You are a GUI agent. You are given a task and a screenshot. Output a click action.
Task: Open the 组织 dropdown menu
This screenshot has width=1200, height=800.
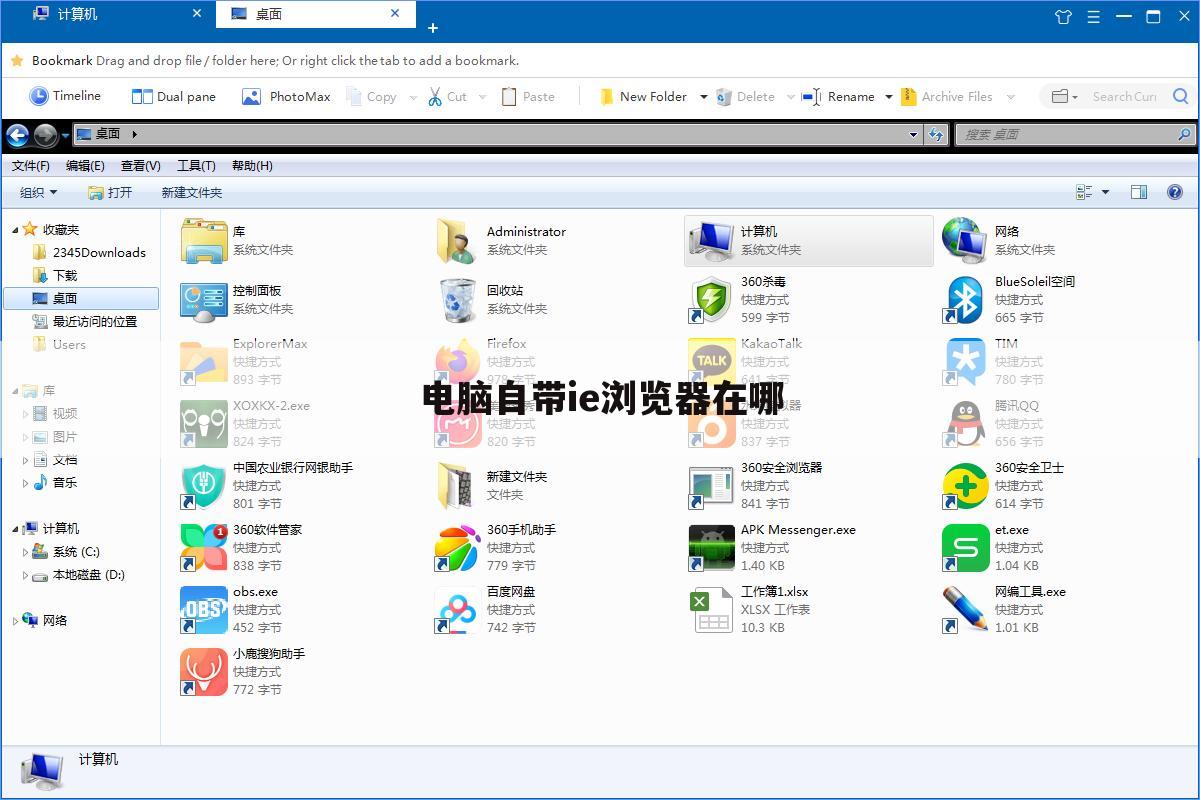(x=39, y=192)
